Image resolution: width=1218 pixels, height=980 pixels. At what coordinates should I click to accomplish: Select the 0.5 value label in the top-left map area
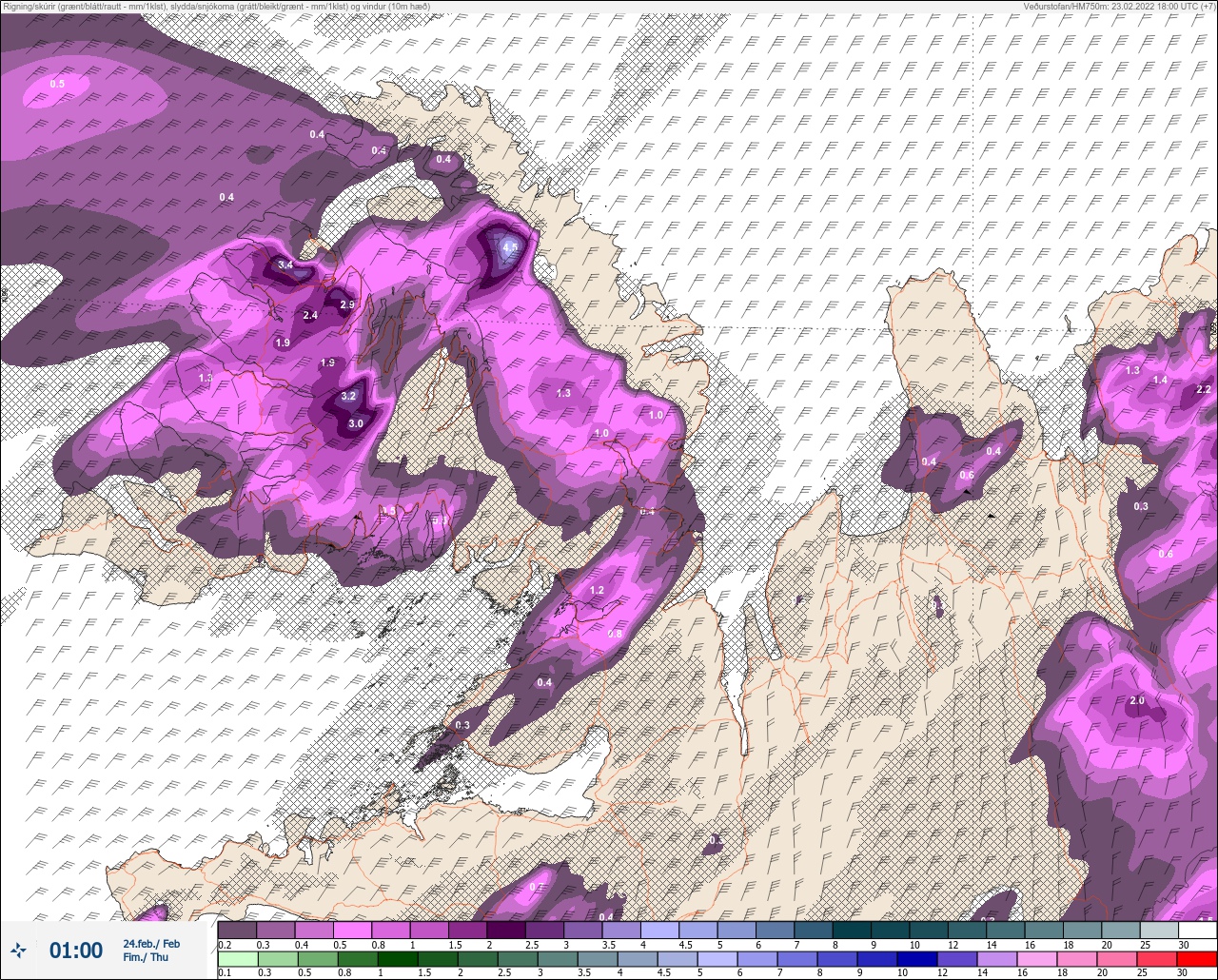point(57,84)
